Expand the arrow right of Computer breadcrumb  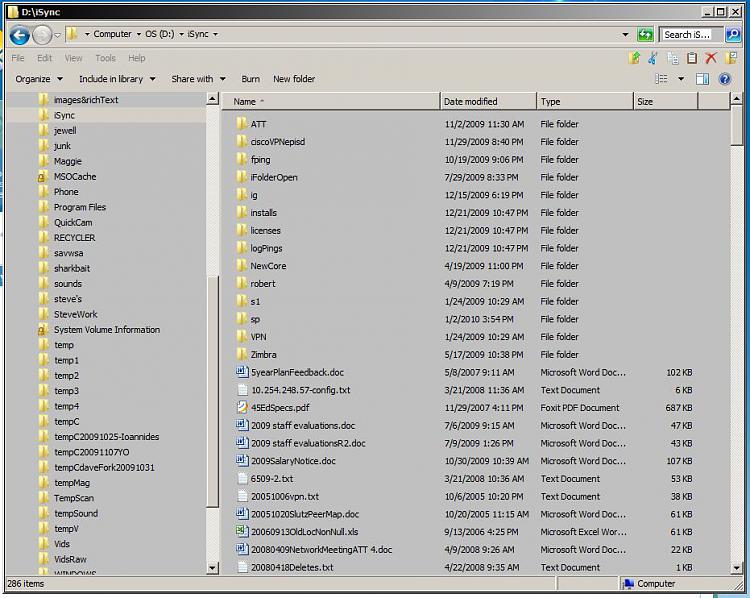pyautogui.click(x=139, y=34)
